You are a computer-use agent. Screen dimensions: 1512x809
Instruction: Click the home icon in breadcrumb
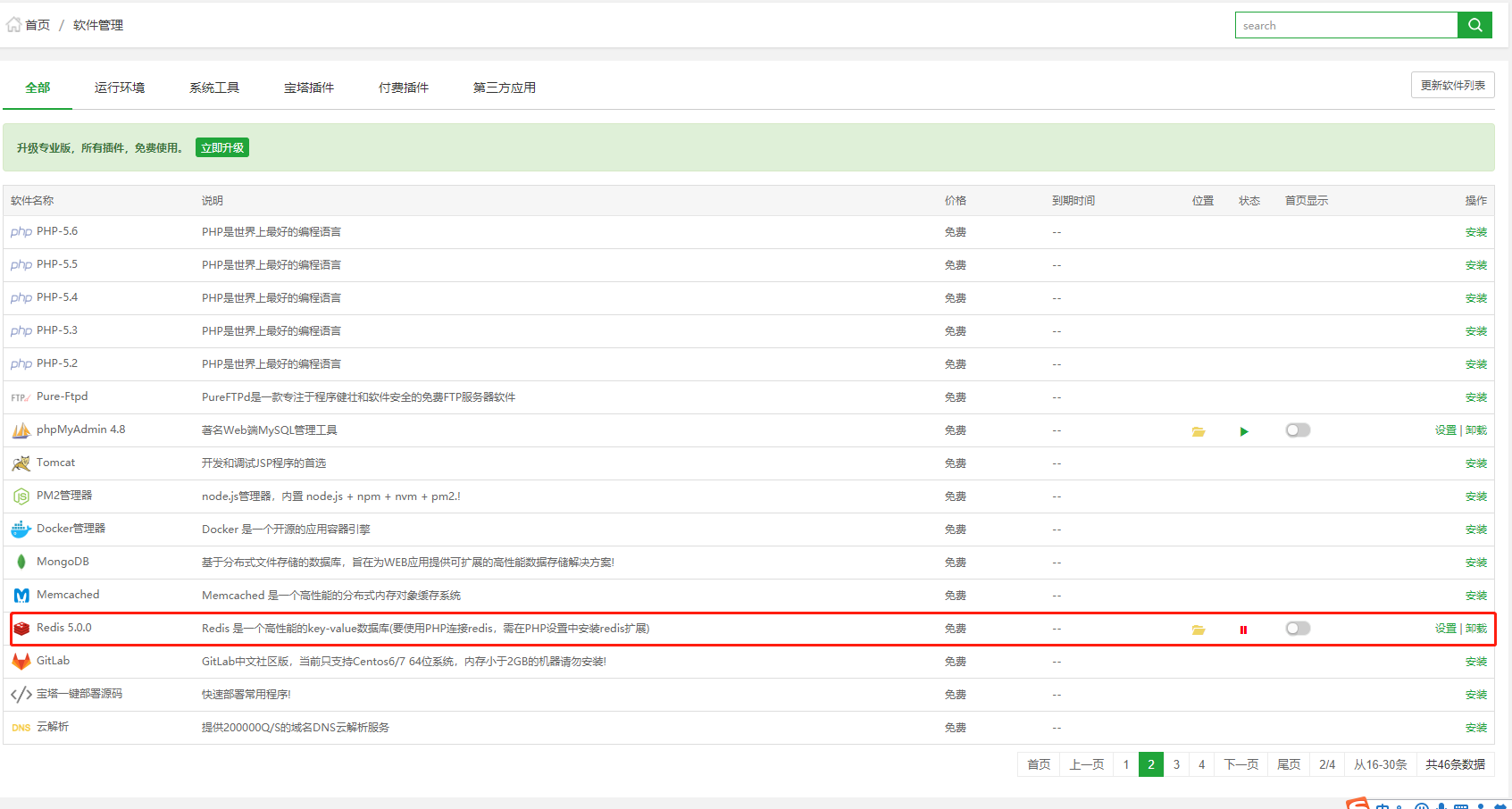[x=13, y=25]
